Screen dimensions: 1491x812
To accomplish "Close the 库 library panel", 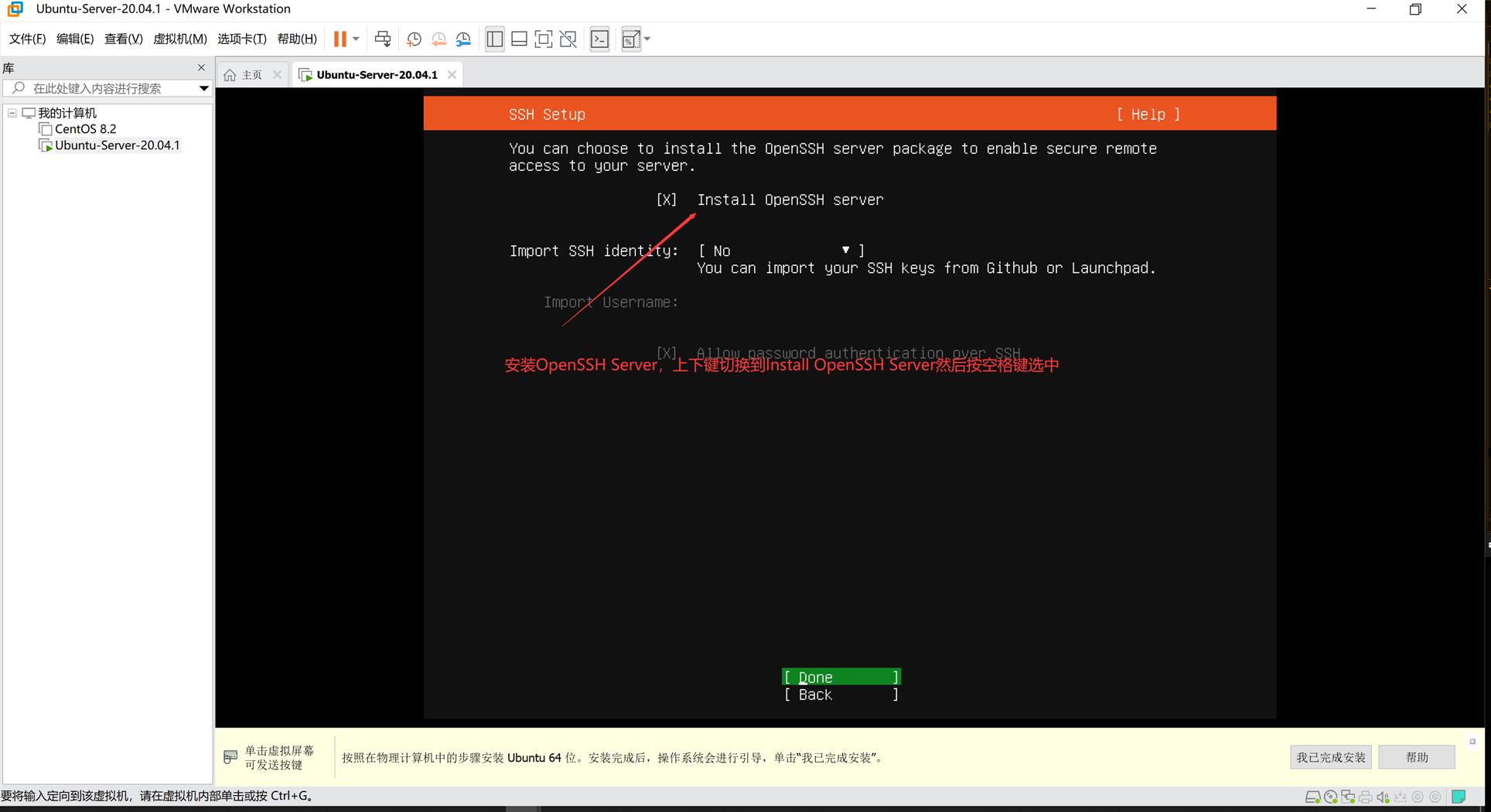I will click(202, 67).
